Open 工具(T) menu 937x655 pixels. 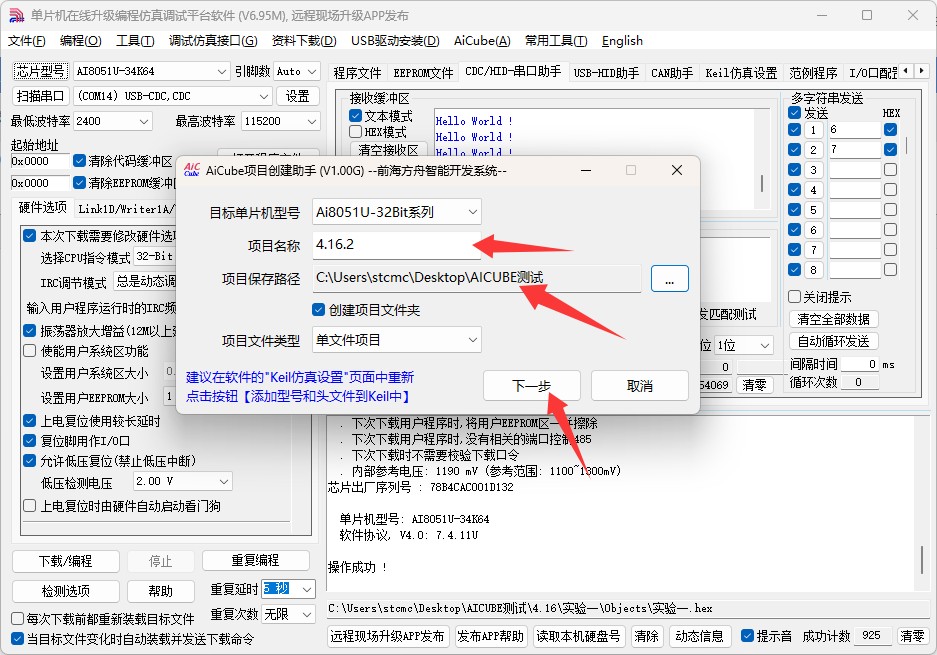pos(135,41)
